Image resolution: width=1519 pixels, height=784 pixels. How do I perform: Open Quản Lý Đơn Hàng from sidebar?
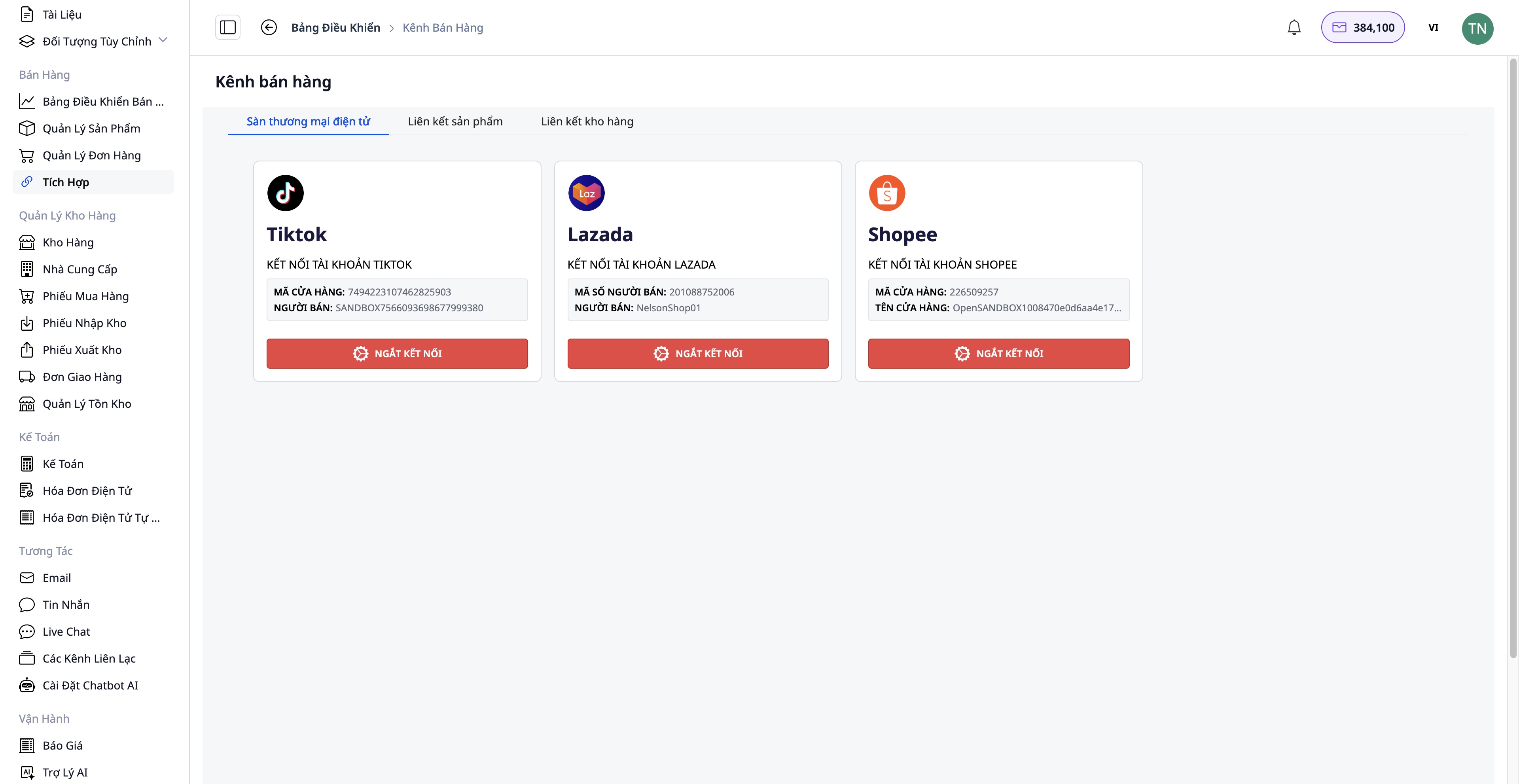92,155
